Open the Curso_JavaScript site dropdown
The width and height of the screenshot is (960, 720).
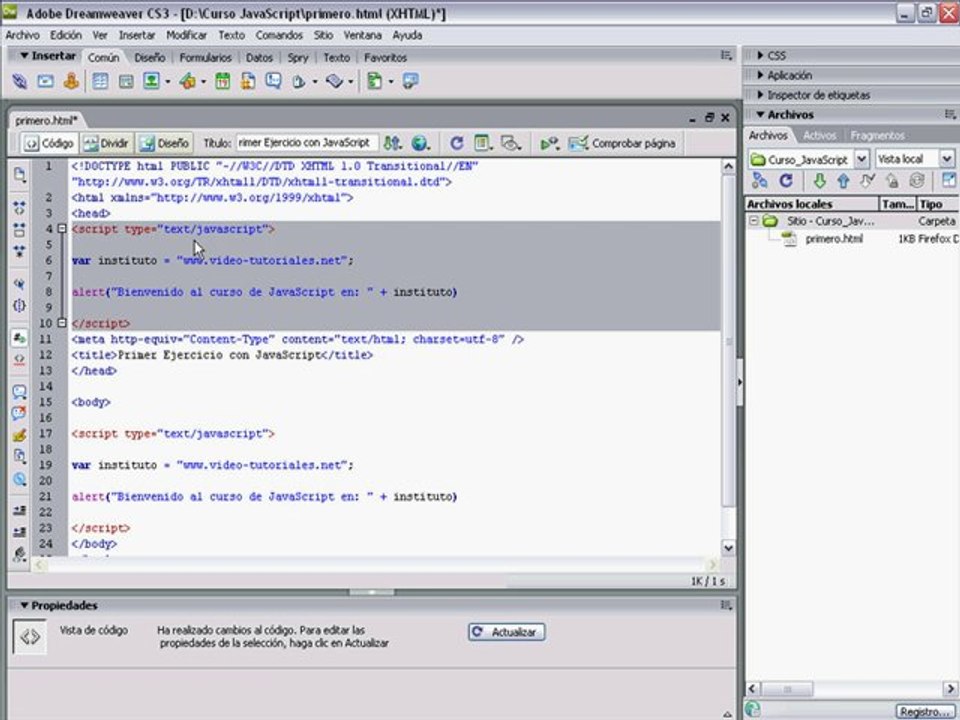pos(861,159)
